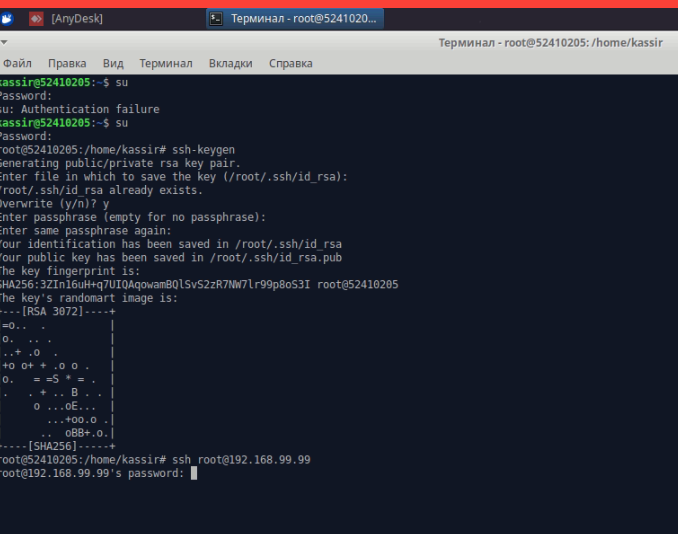The width and height of the screenshot is (678, 534).
Task: Click the 'Enter passphrase (empty for no passphrase):' line
Action: click(x=133, y=217)
